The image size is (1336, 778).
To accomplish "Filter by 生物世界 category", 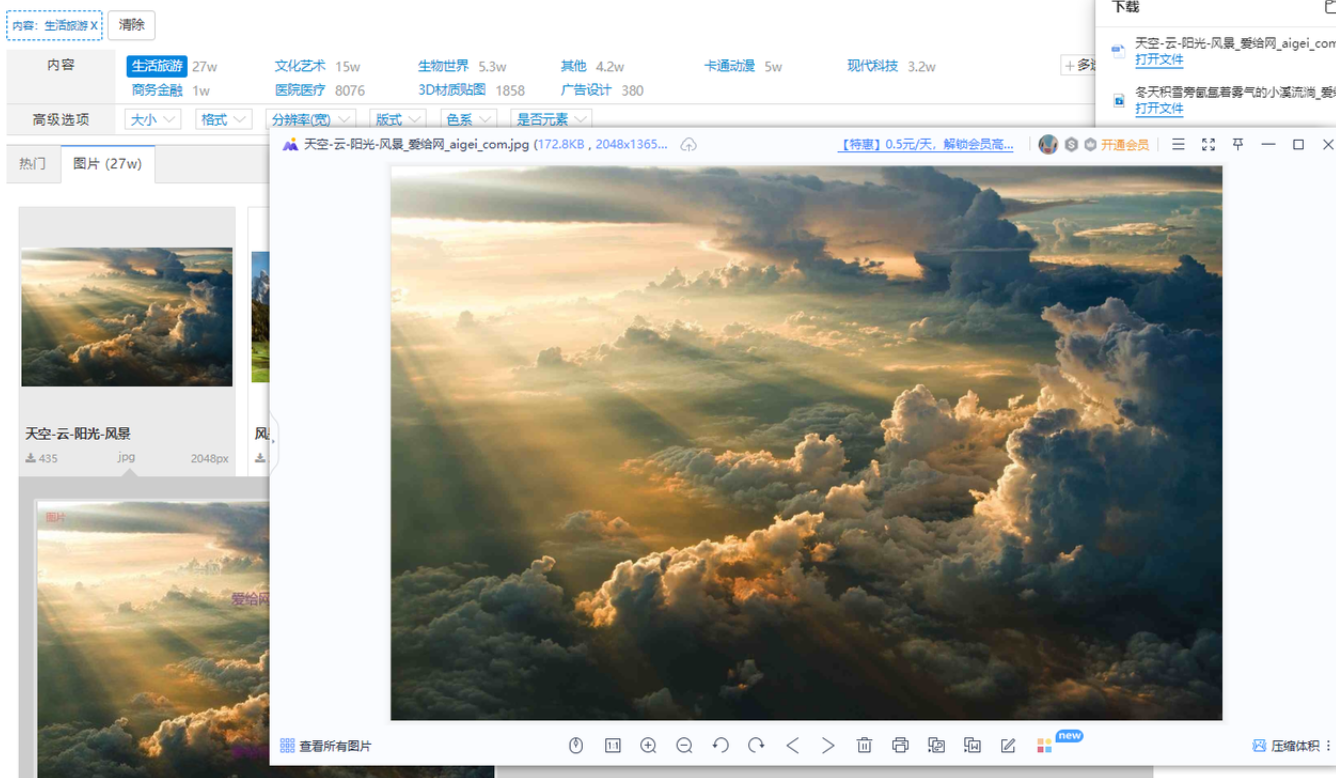I will point(443,66).
